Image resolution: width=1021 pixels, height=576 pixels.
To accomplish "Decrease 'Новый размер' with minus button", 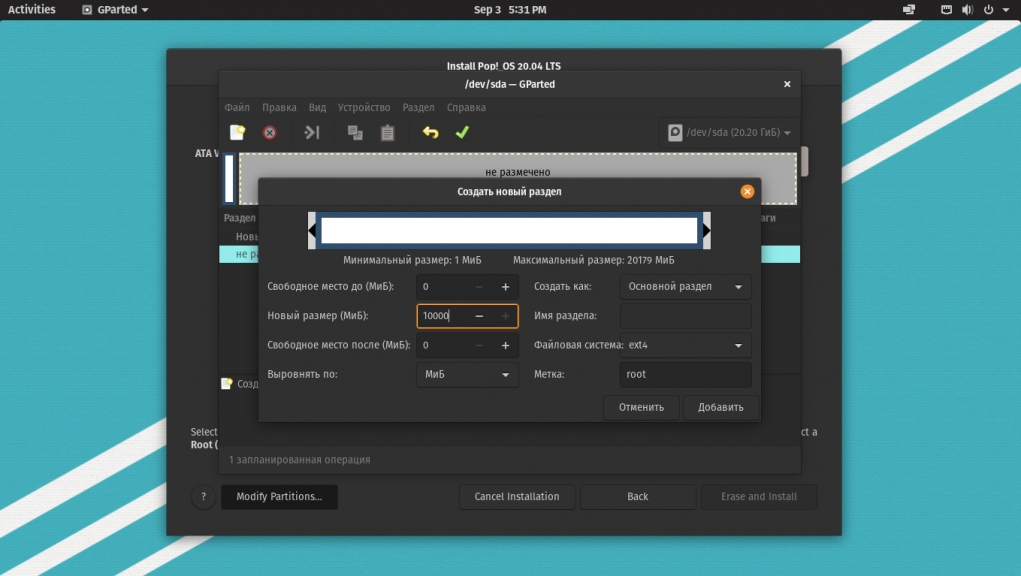I will click(480, 316).
